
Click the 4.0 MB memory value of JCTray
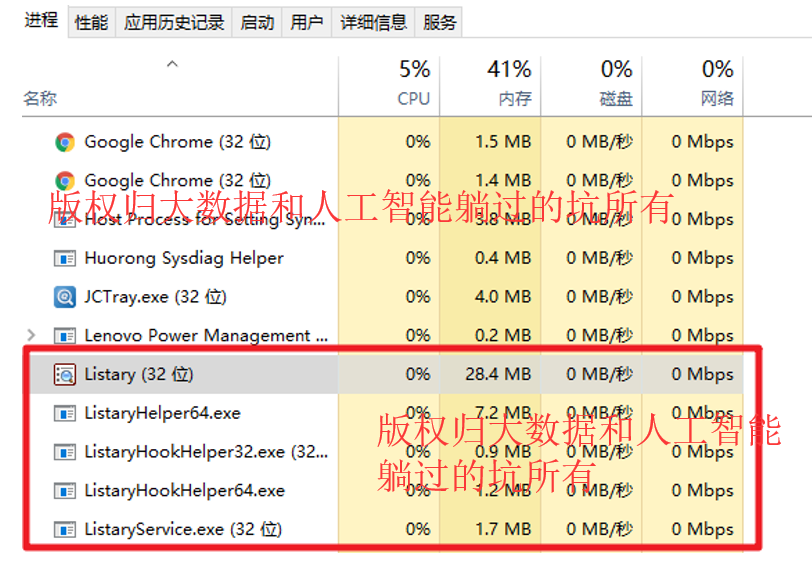503,297
